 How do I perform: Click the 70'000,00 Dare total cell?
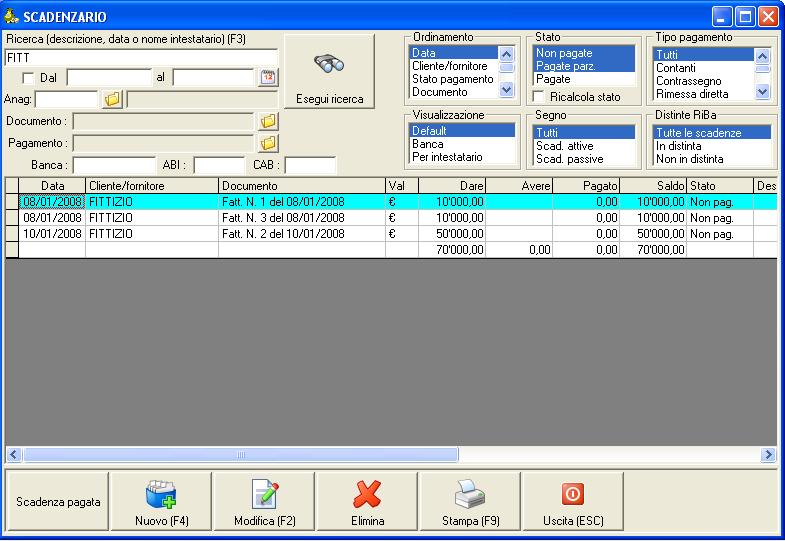452,250
